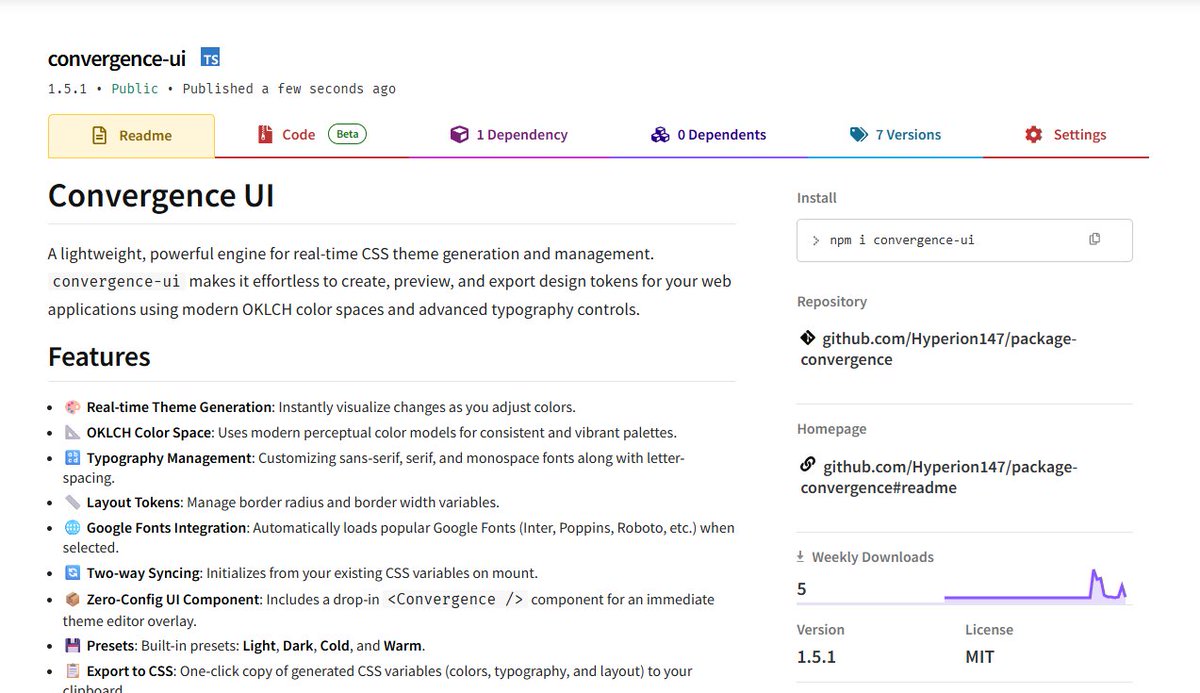
Task: Switch to the 7 Versions tab
Action: point(895,135)
